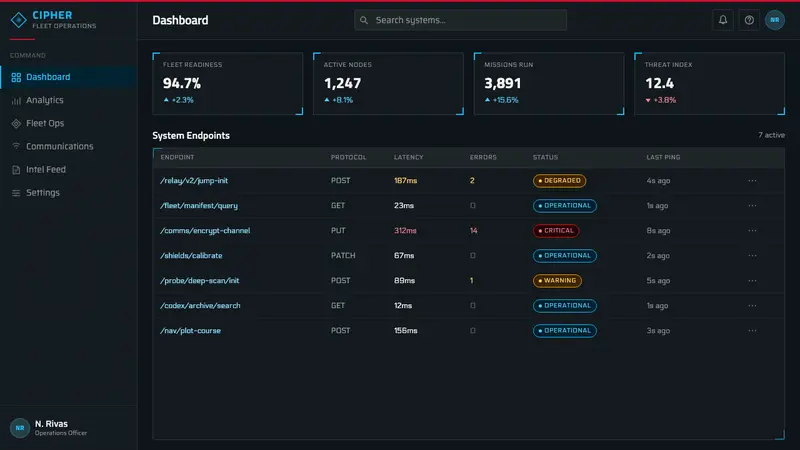Viewport: 800px width, 450px height.
Task: Sort by the ERRORS column header
Action: [483, 157]
